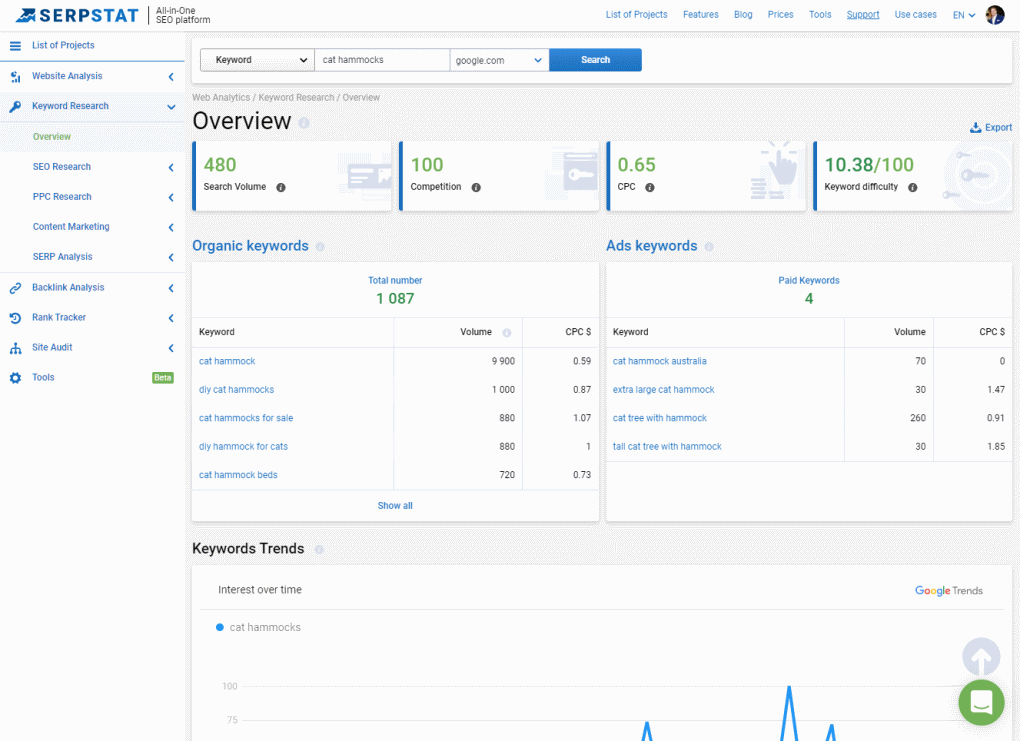Screen dimensions: 1020x741
Task: Expand the PPC Research chevron
Action: pos(171,197)
